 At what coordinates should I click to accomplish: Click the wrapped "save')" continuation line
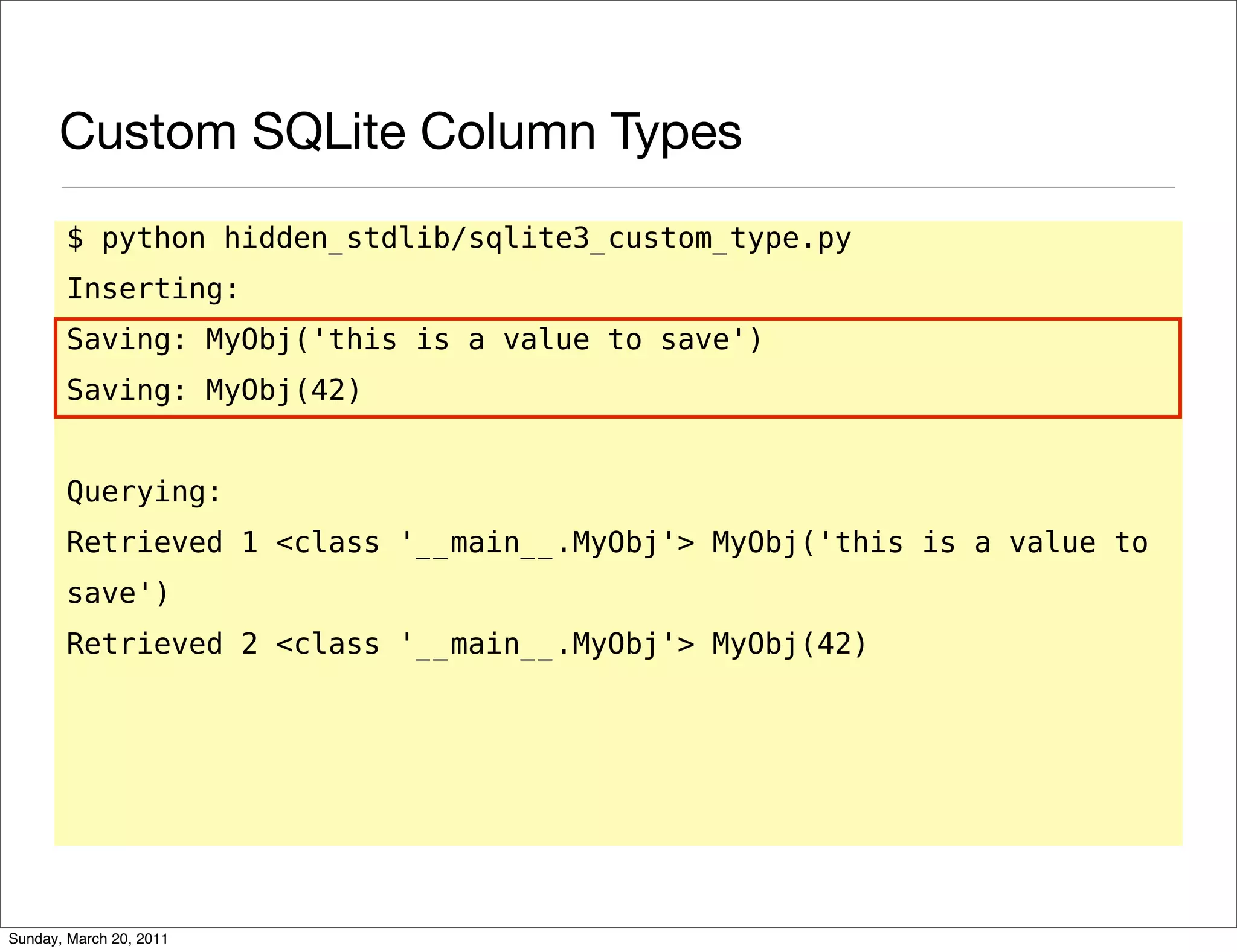pos(117,594)
